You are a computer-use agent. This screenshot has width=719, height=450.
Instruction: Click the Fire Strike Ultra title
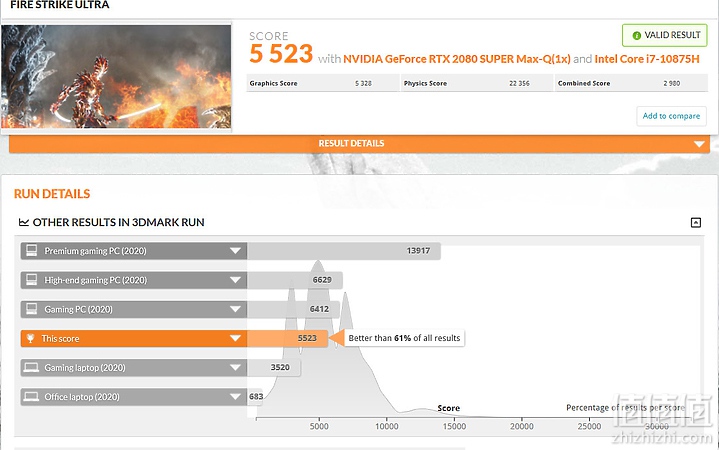click(x=60, y=5)
